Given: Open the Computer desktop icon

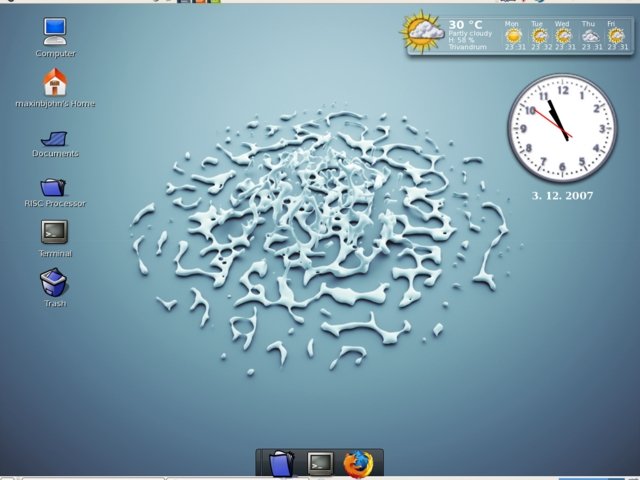Looking at the screenshot, I should tap(55, 31).
